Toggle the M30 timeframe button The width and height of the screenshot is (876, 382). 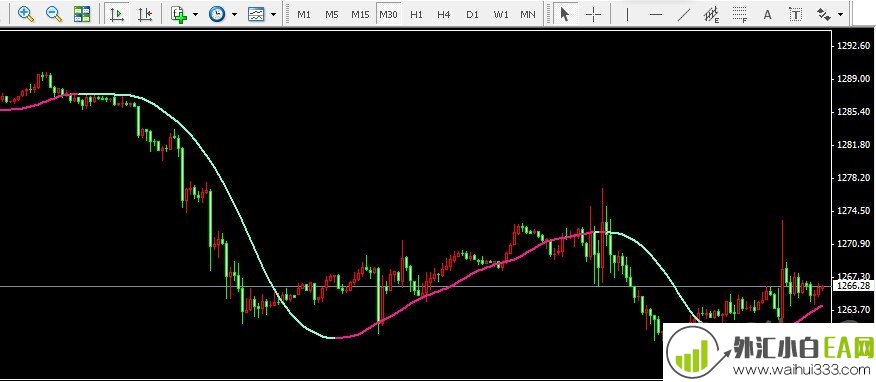(x=388, y=15)
